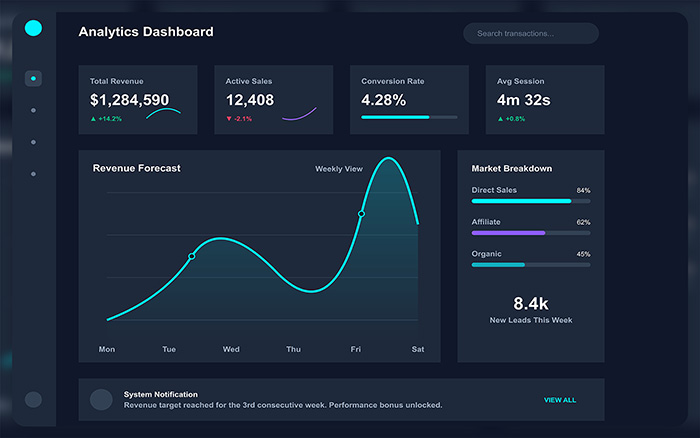Click the Wed axis label
The image size is (700, 438).
231,349
